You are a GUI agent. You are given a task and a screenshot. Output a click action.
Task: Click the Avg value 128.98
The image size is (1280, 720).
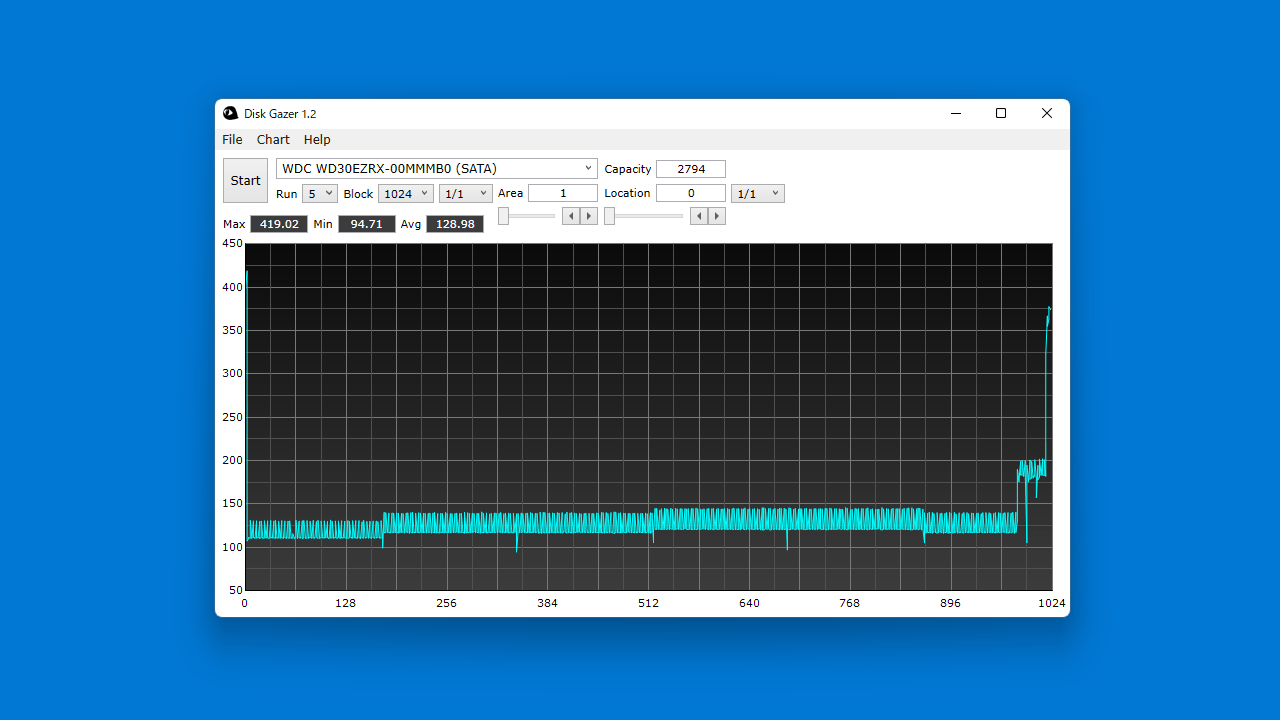[455, 224]
